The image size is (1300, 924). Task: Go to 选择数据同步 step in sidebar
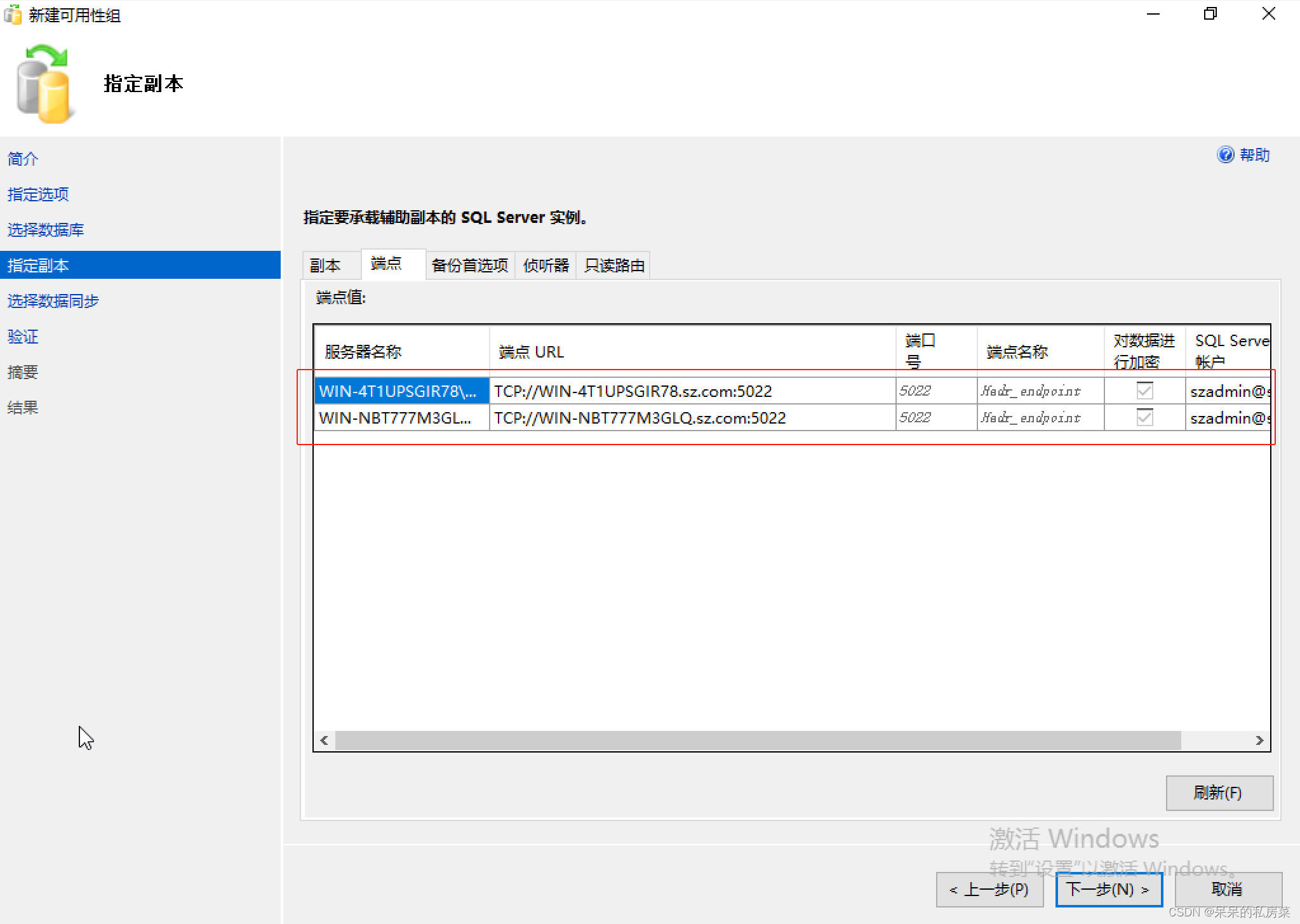pos(53,301)
